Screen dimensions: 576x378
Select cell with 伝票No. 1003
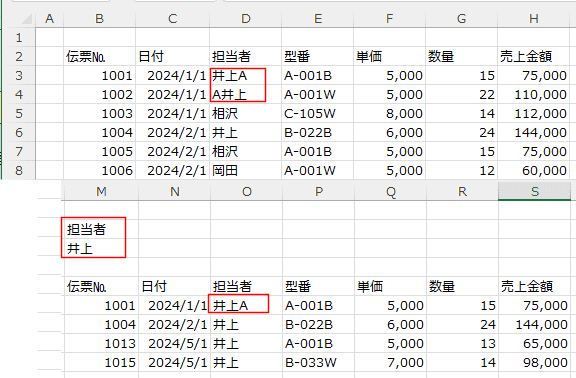pos(100,114)
